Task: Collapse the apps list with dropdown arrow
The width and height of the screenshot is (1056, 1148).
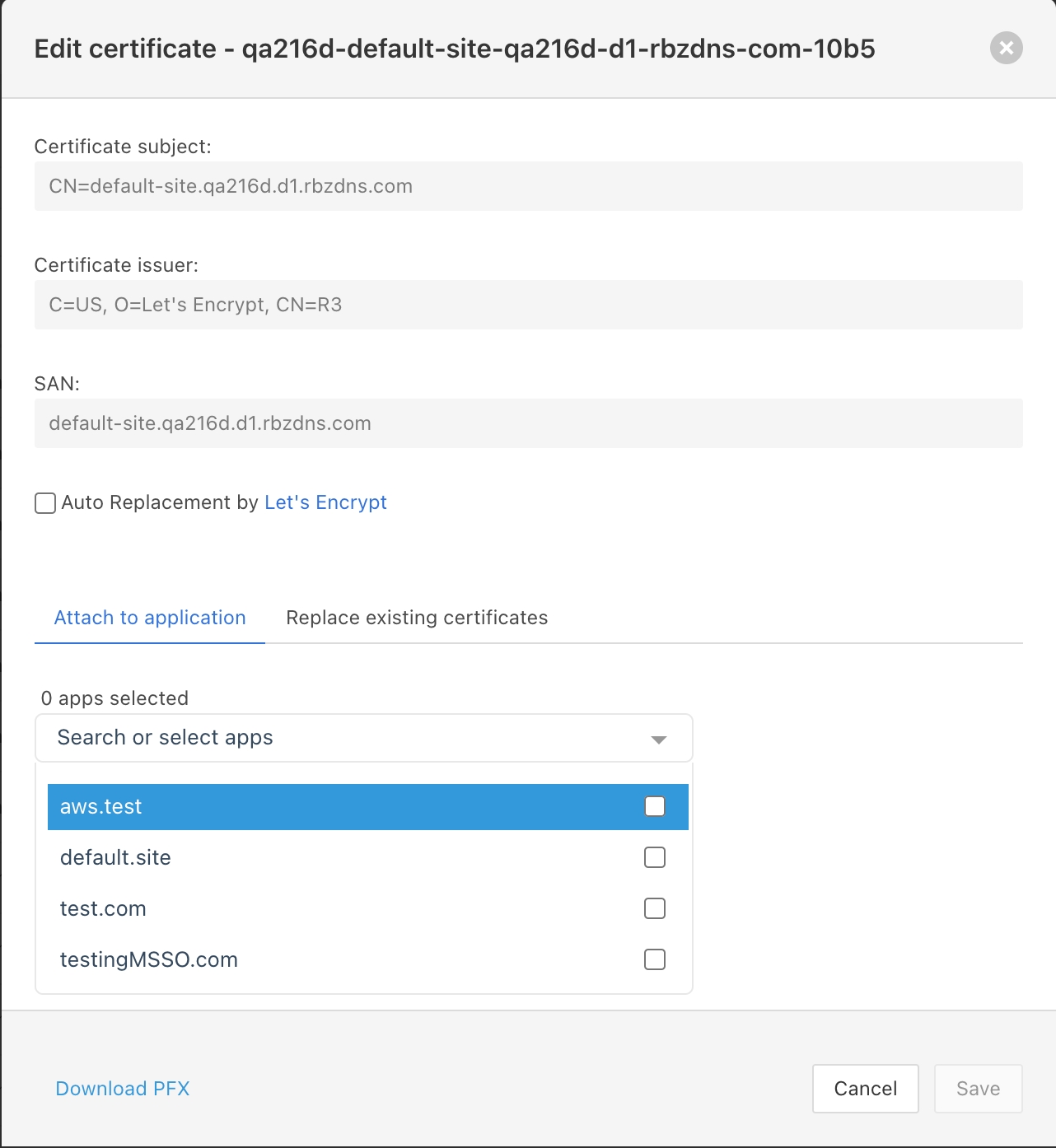Action: [658, 740]
